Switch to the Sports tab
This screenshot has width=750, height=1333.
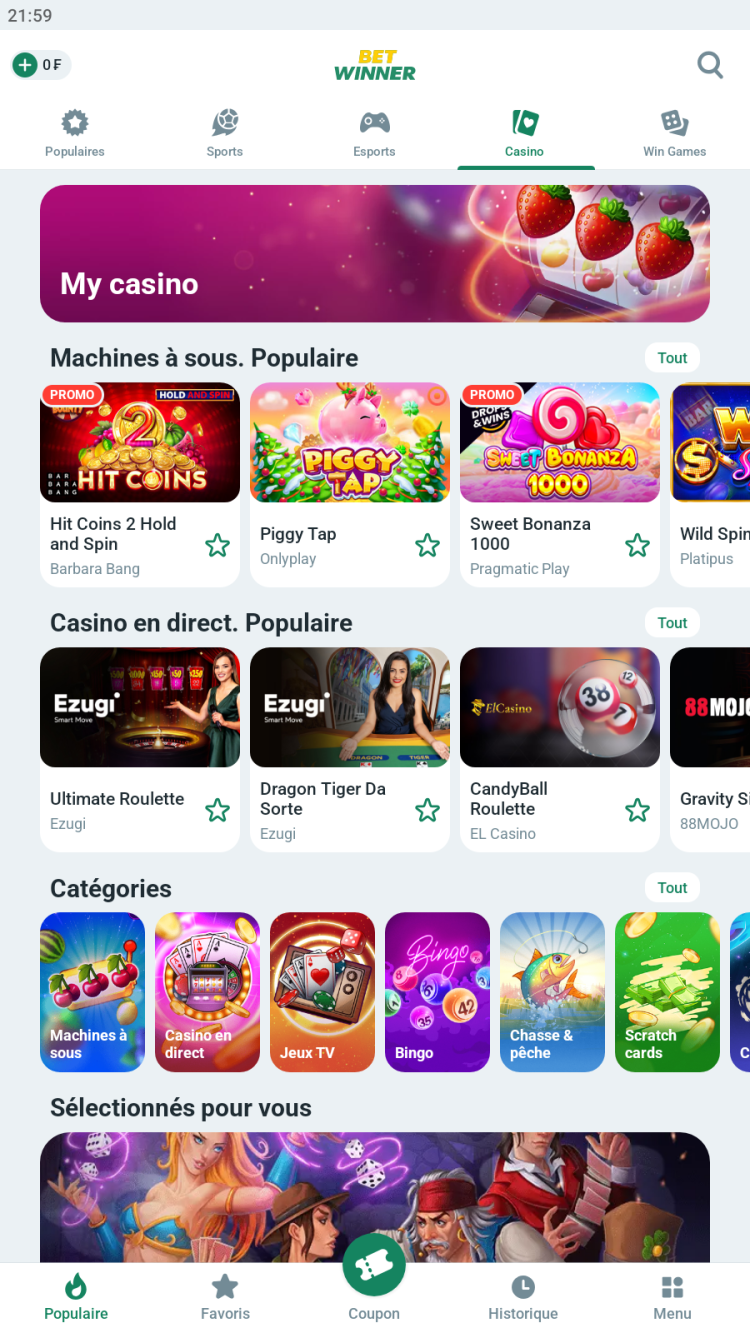tap(225, 134)
